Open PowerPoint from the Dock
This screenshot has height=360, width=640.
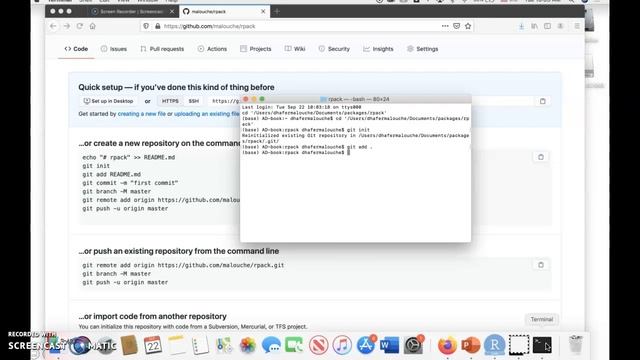[x=471, y=345]
